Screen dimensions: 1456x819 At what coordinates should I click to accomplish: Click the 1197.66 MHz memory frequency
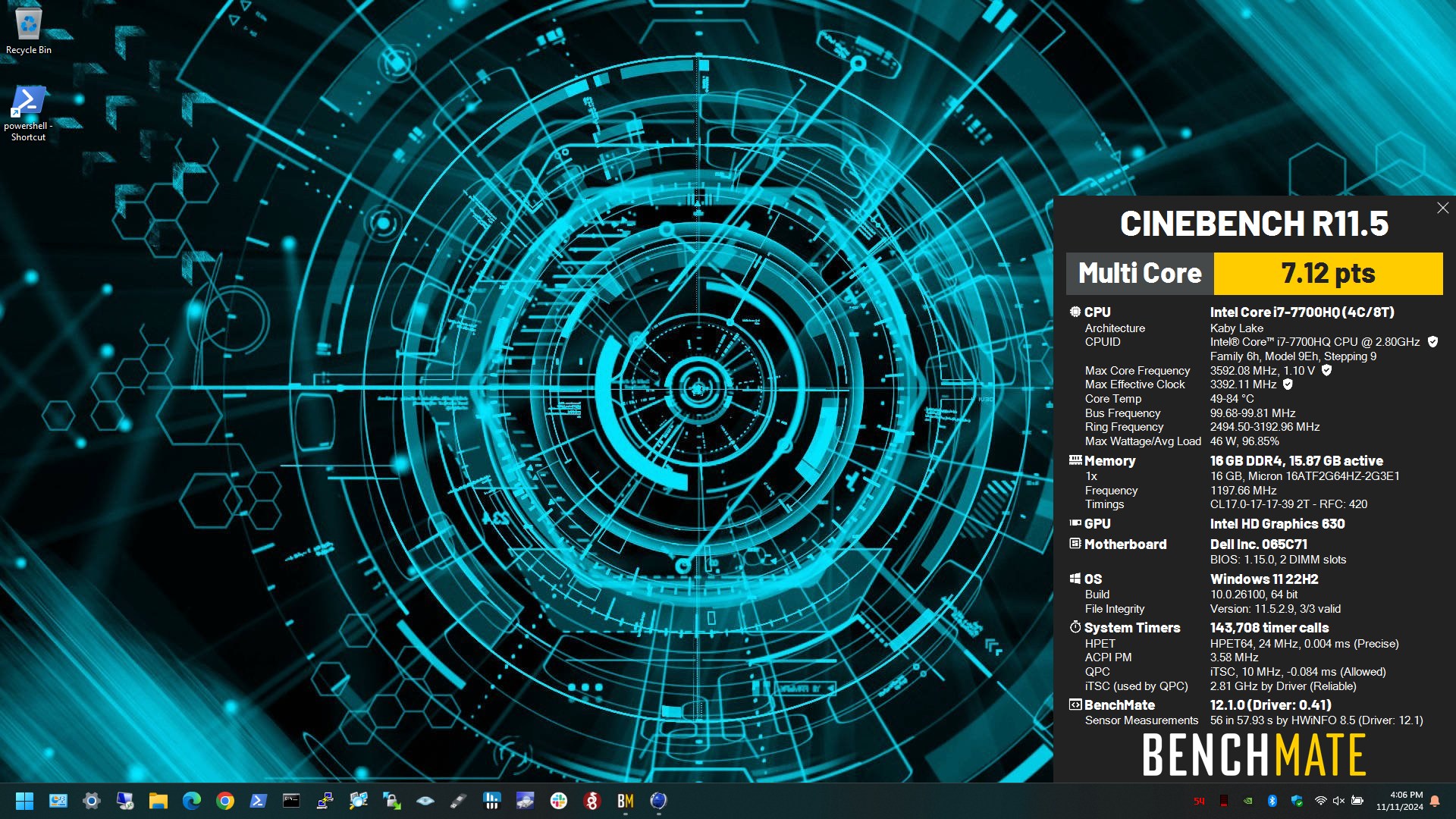(1243, 491)
